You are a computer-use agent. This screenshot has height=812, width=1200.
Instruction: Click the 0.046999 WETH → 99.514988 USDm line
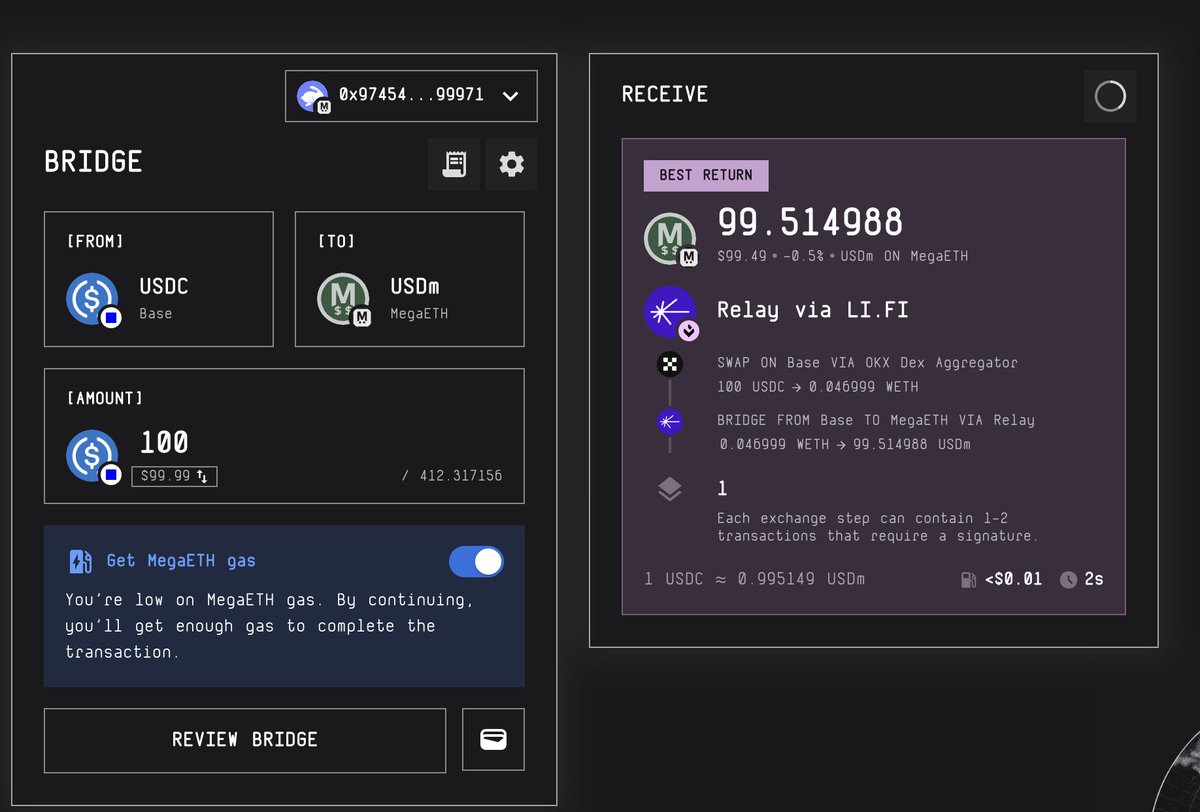845,444
